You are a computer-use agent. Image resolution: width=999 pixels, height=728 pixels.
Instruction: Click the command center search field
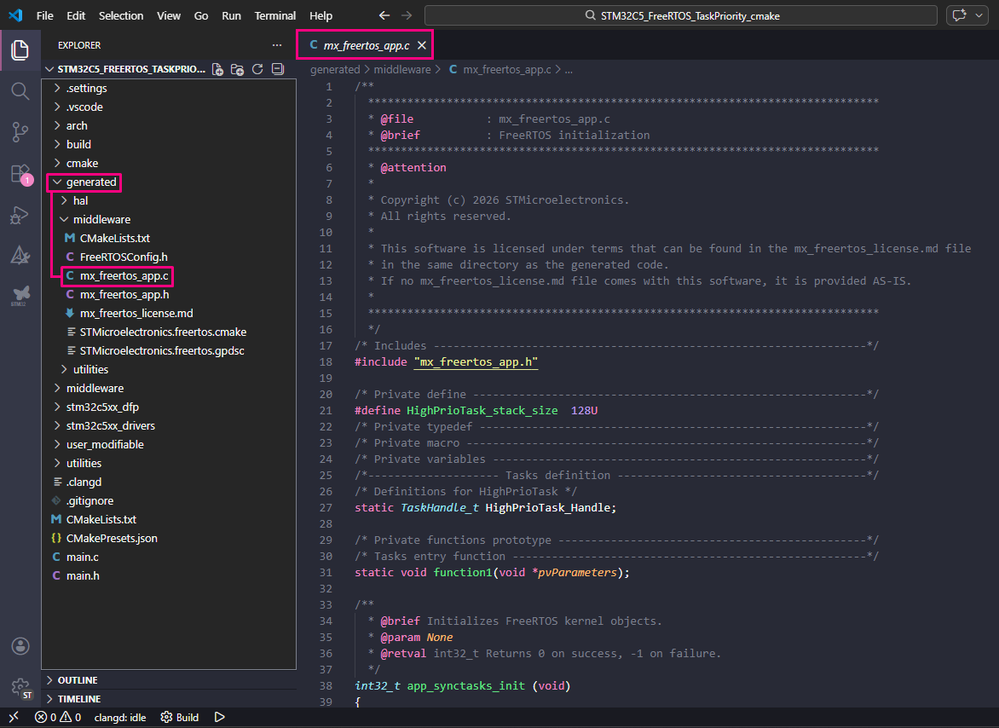click(x=680, y=15)
